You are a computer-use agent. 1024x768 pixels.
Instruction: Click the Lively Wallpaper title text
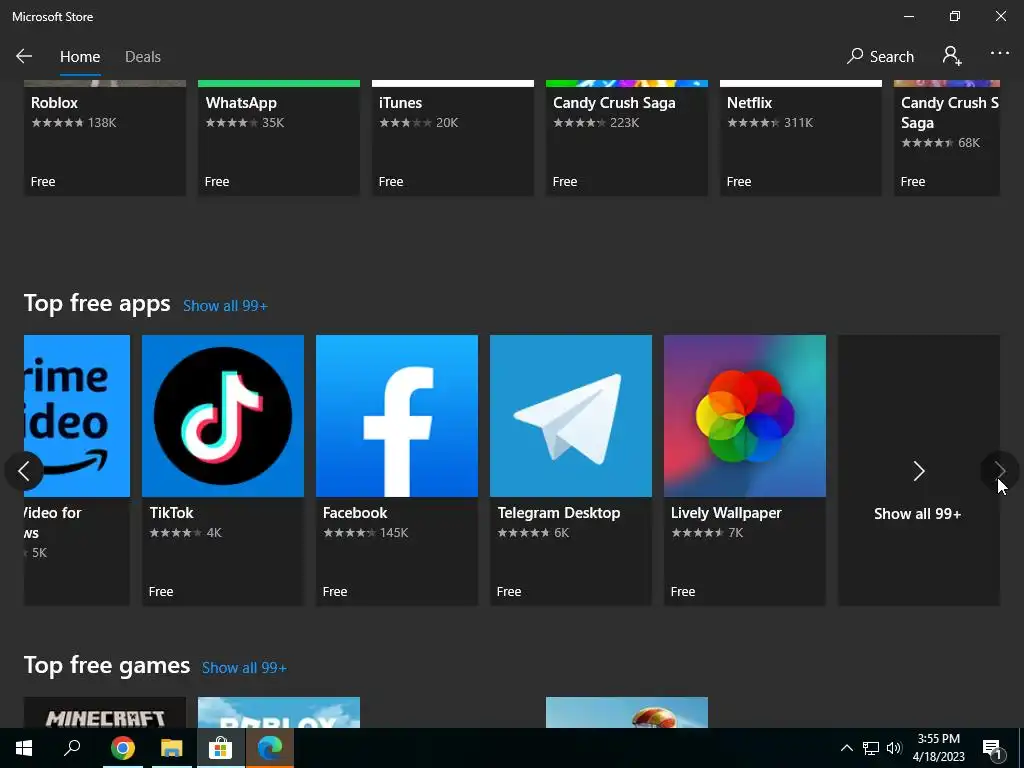[726, 513]
